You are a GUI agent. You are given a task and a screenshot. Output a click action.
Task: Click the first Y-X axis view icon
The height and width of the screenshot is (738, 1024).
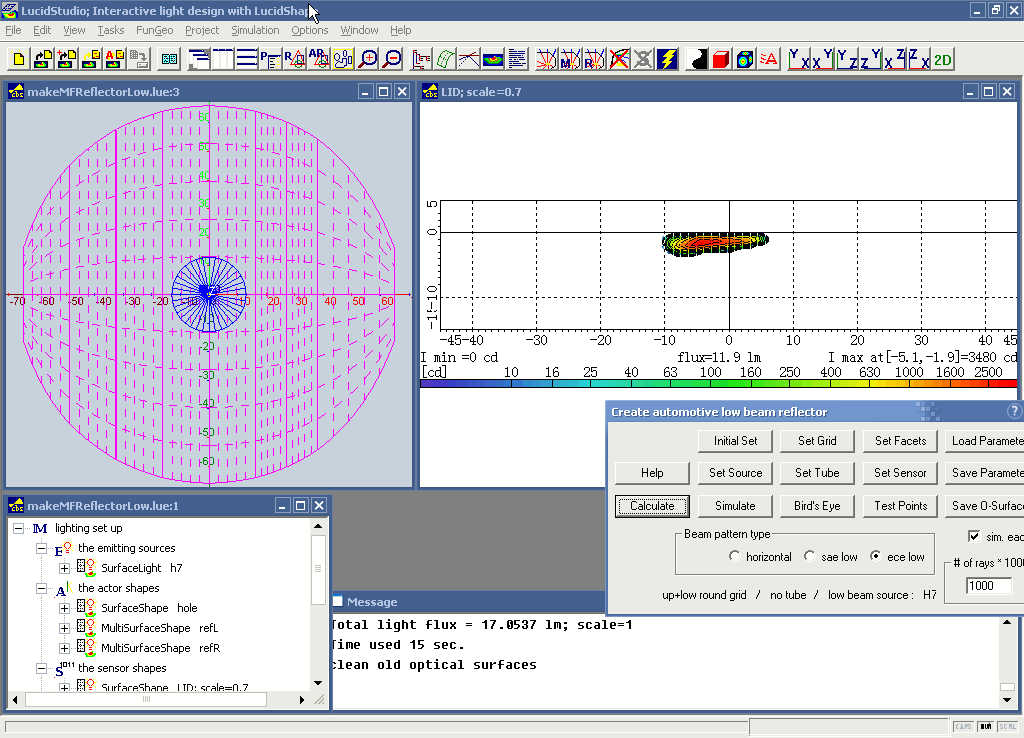[797, 59]
